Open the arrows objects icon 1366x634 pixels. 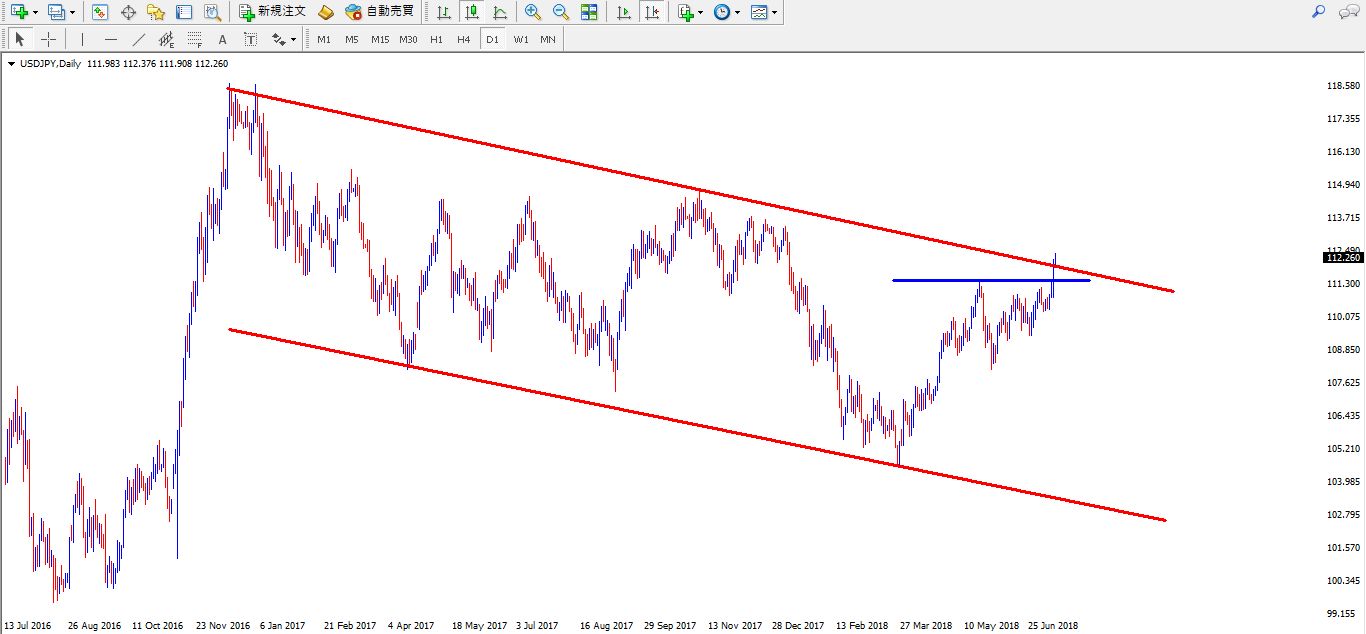point(278,39)
